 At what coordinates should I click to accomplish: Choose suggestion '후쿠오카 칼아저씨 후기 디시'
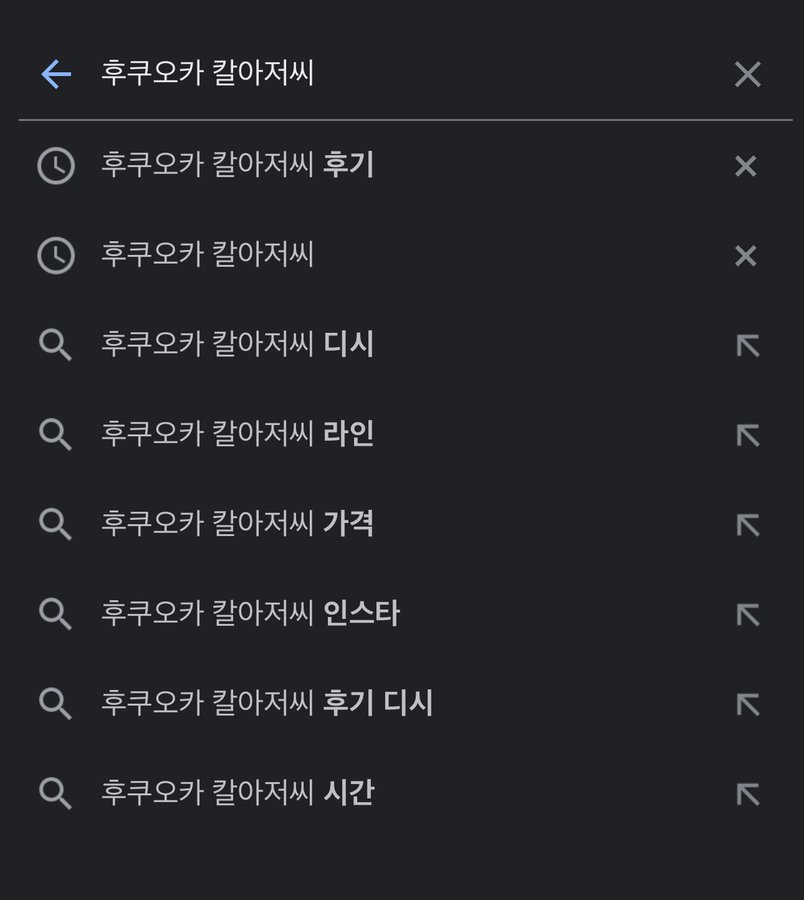pos(267,704)
